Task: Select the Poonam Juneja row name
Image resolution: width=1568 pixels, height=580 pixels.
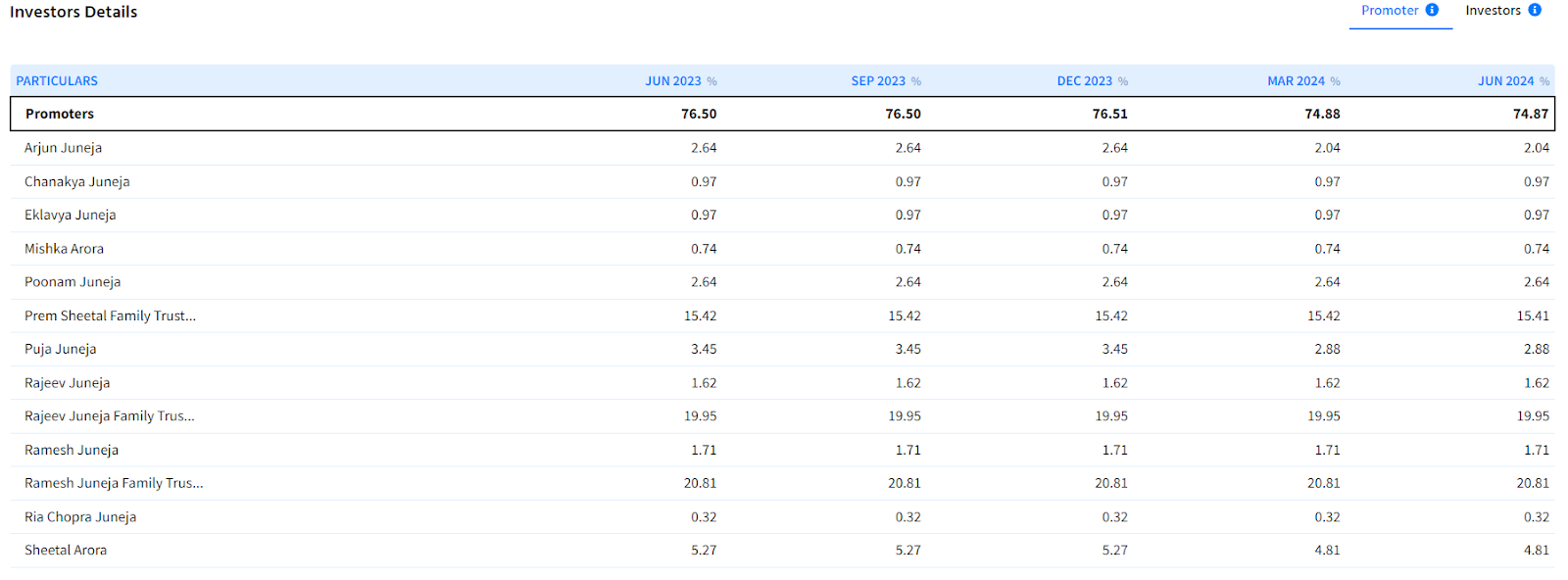Action: pos(73,282)
